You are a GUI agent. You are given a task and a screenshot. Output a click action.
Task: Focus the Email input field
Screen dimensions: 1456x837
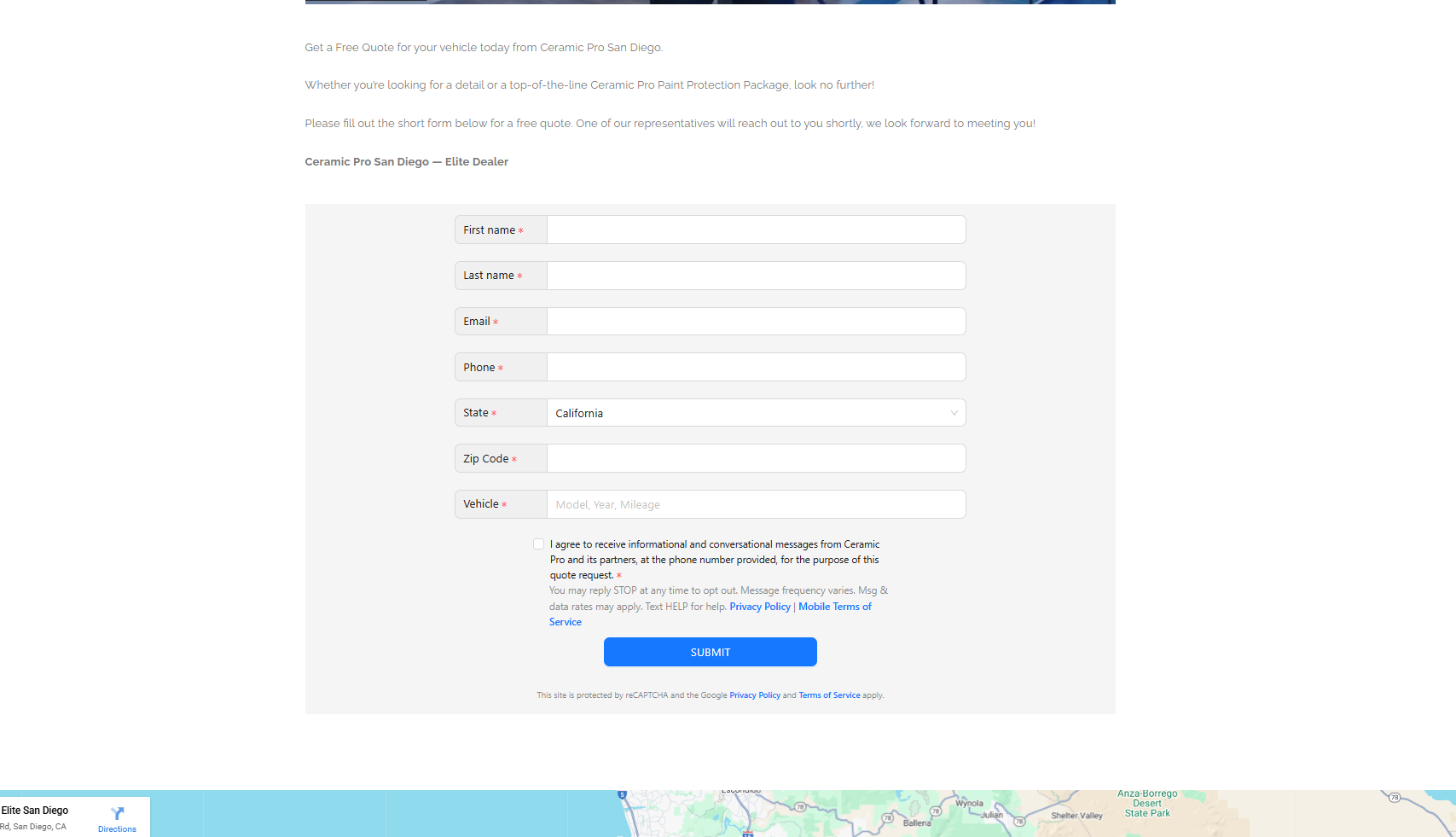pyautogui.click(x=756, y=321)
